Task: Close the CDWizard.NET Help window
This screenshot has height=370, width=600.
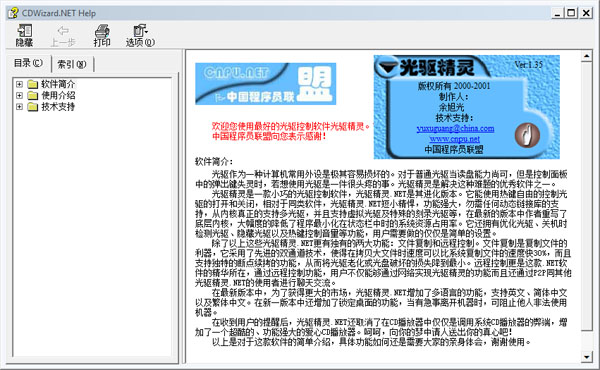Action: point(586,13)
